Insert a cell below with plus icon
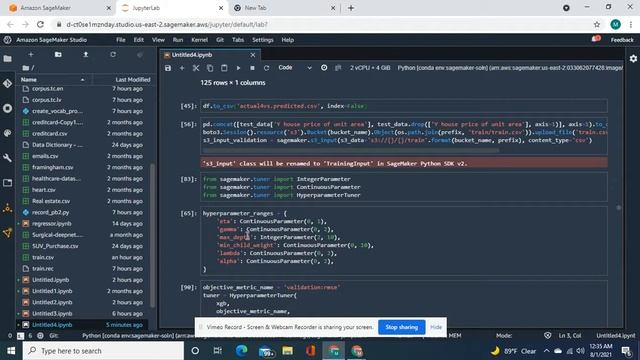Screen dimensions: 640x360 [x=182, y=68]
